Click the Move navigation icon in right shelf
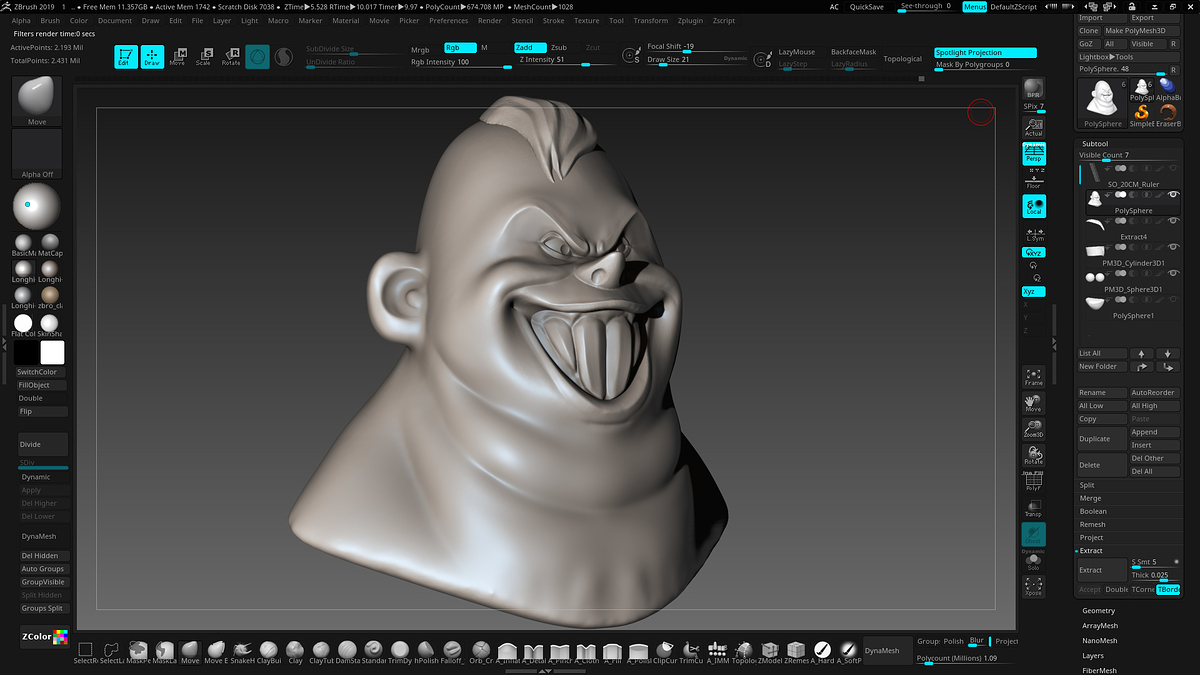The height and width of the screenshot is (675, 1200). (1034, 403)
